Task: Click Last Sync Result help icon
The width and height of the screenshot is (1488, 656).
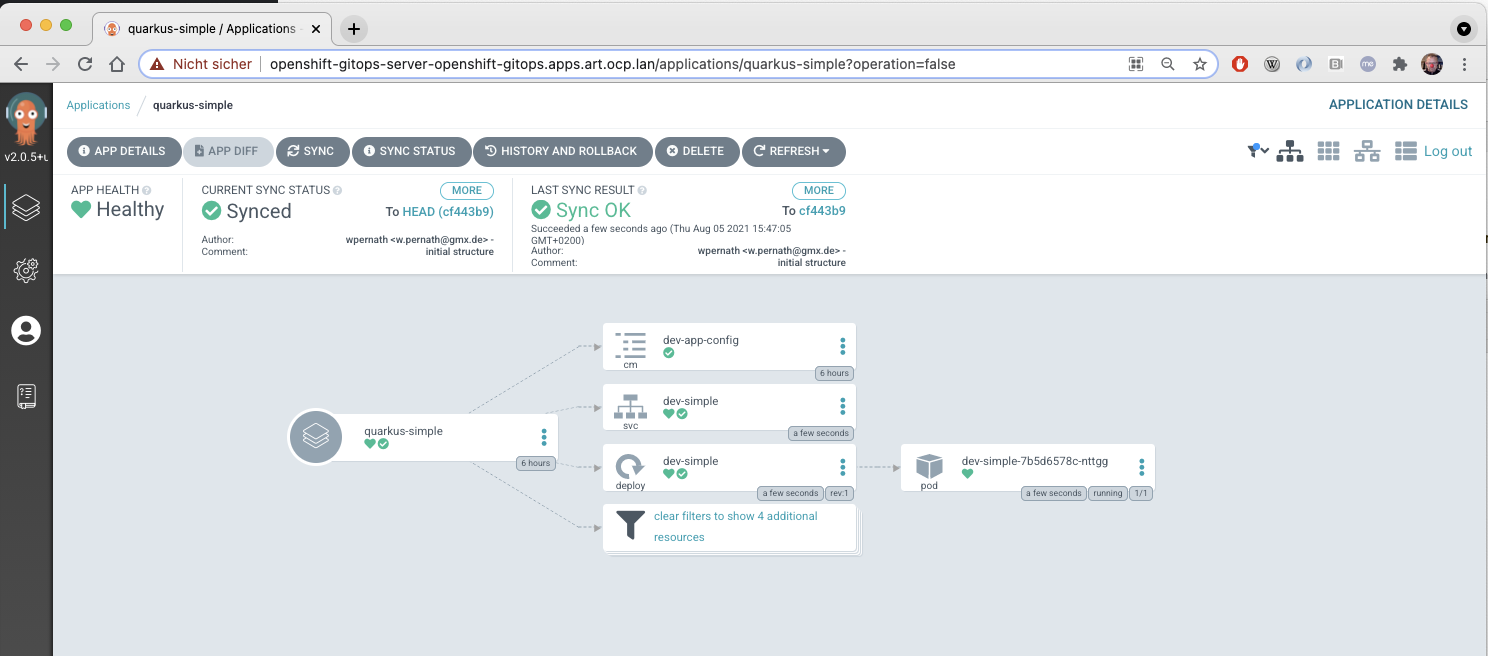Action: pos(642,190)
